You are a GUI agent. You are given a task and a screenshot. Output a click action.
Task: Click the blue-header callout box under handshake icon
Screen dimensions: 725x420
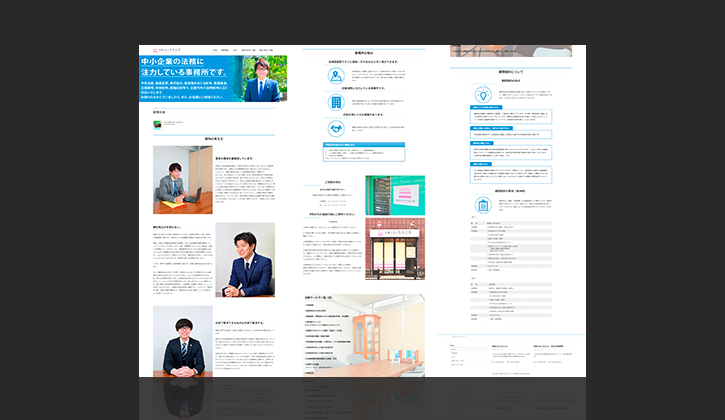(x=364, y=152)
